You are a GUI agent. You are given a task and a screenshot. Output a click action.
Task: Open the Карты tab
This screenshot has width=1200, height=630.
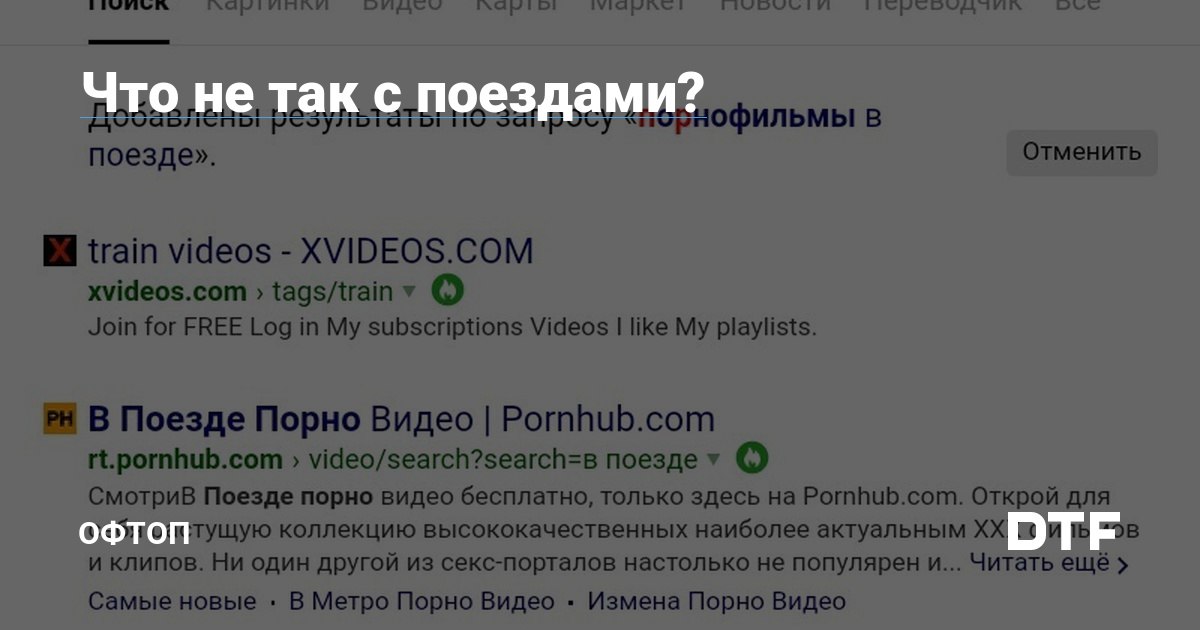(x=516, y=4)
